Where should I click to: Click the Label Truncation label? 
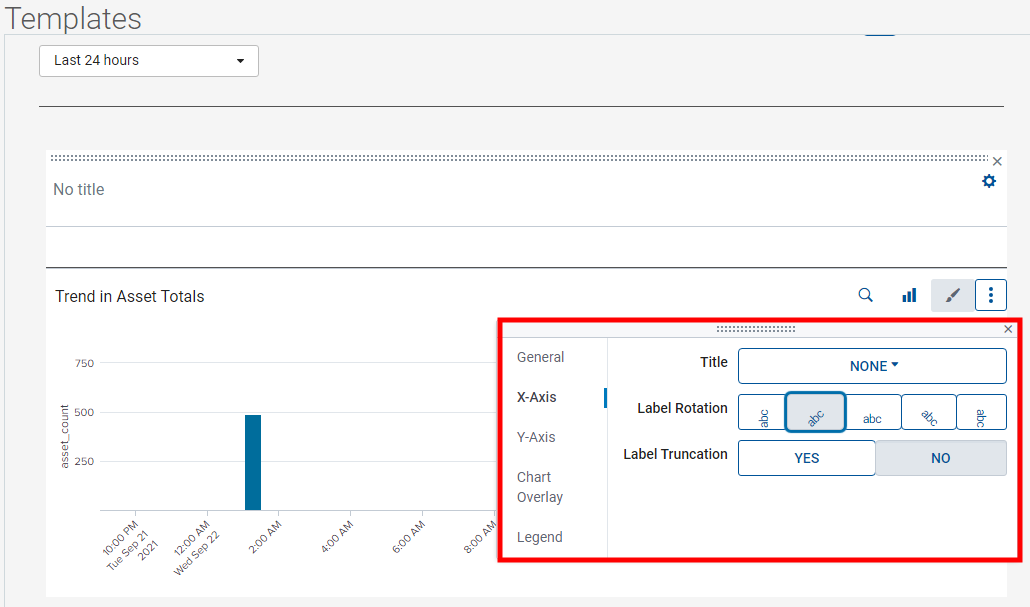(x=675, y=454)
